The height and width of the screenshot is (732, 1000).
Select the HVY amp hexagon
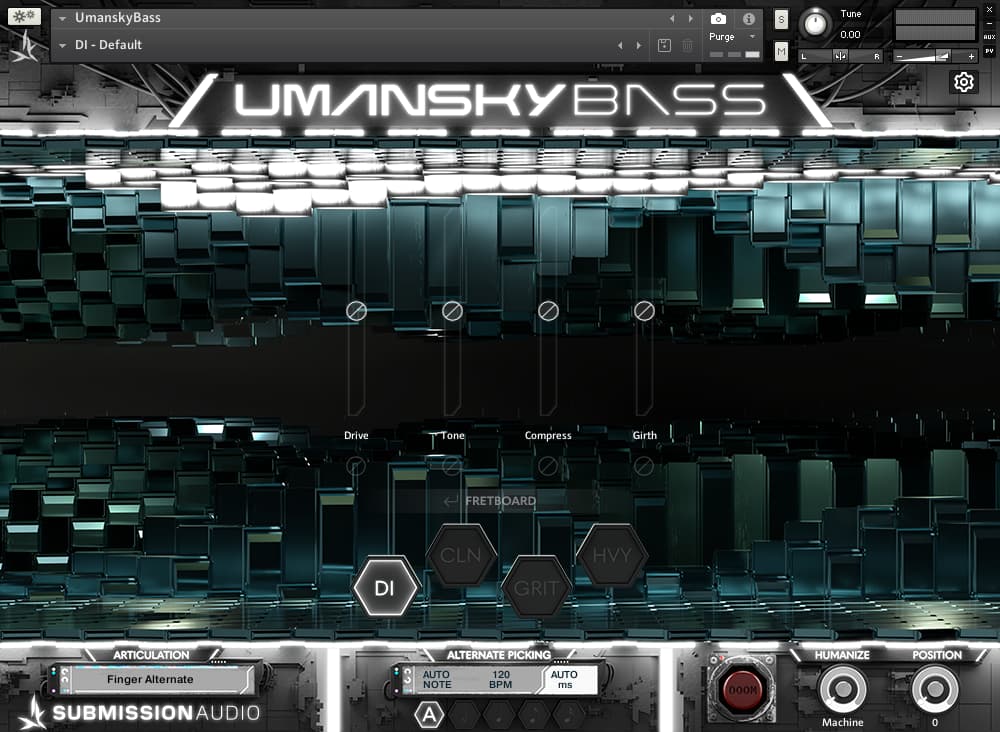(612, 556)
